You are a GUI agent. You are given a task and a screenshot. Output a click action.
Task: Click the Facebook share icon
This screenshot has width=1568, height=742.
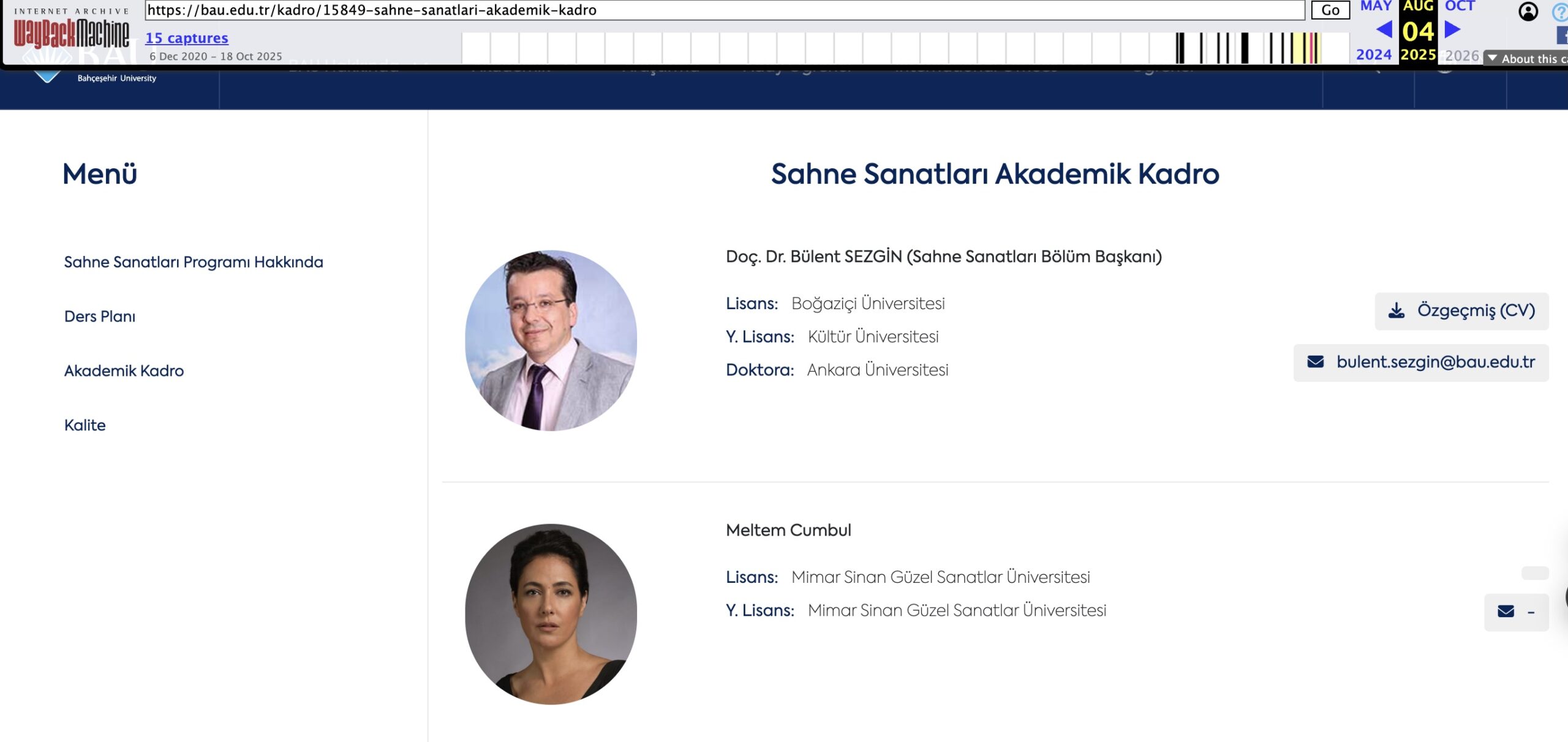point(1562,36)
